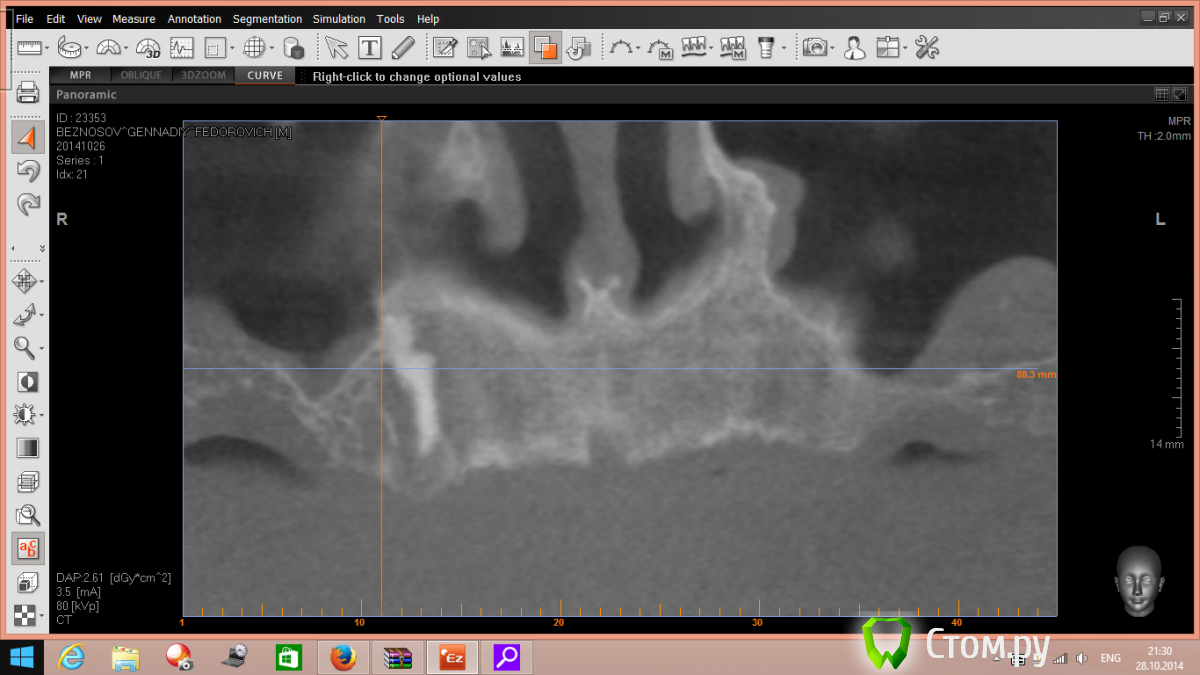Toggle the invert contrast button
The height and width of the screenshot is (675, 1200).
coord(28,382)
